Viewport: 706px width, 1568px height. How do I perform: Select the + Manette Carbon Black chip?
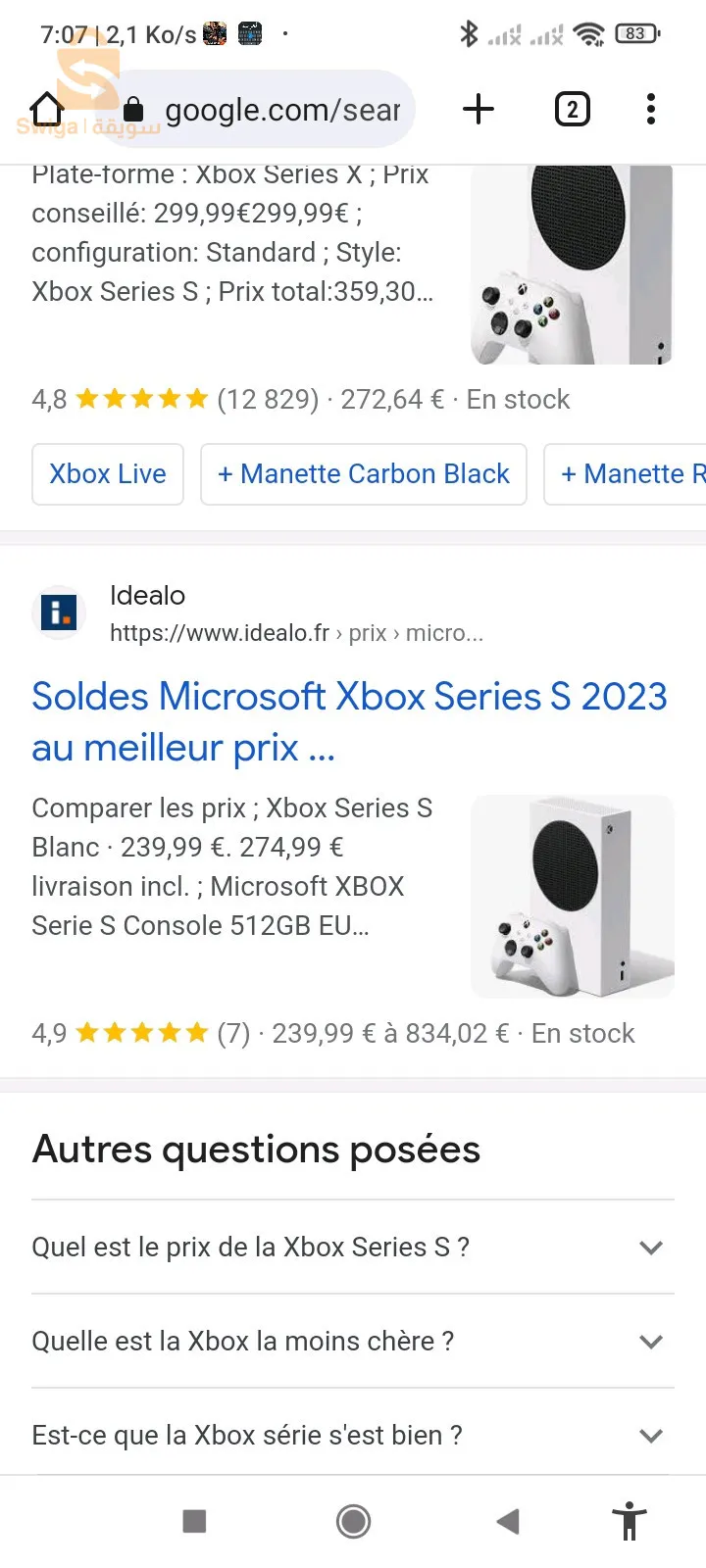point(364,474)
